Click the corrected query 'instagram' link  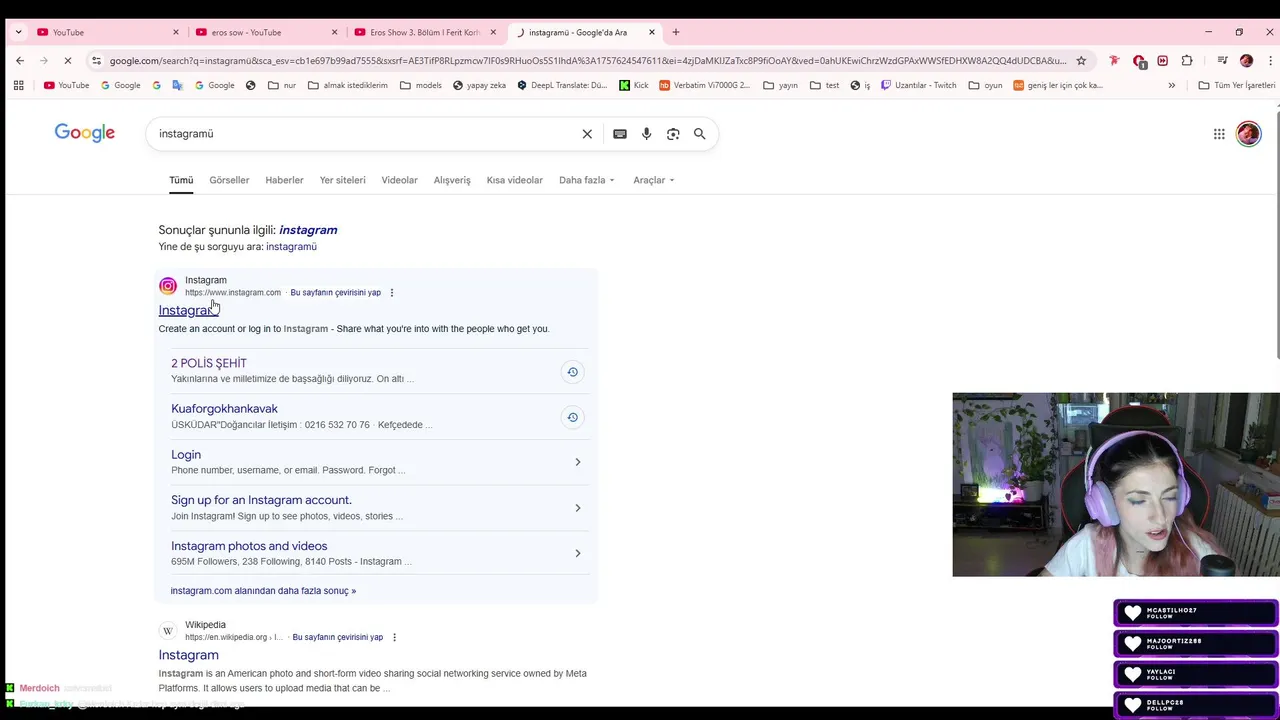(308, 230)
